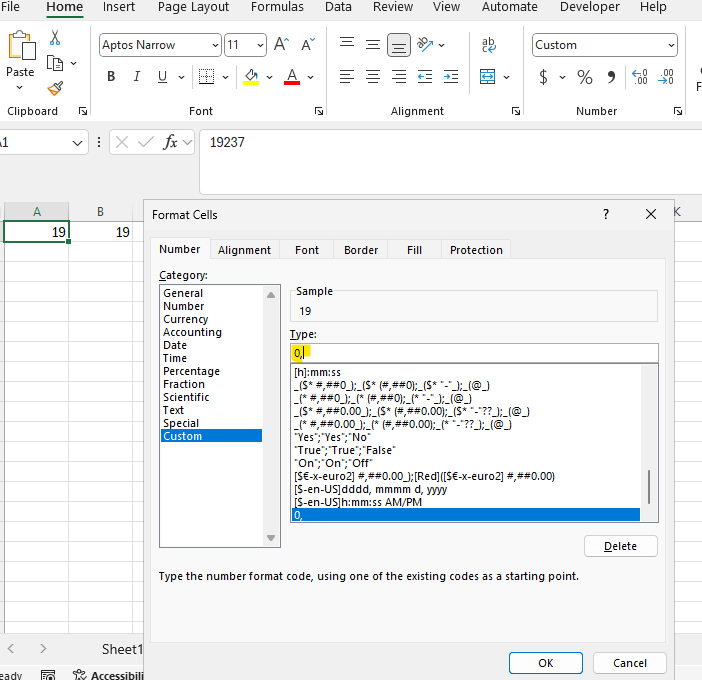
Task: Apply Comma Style icon
Action: (611, 77)
